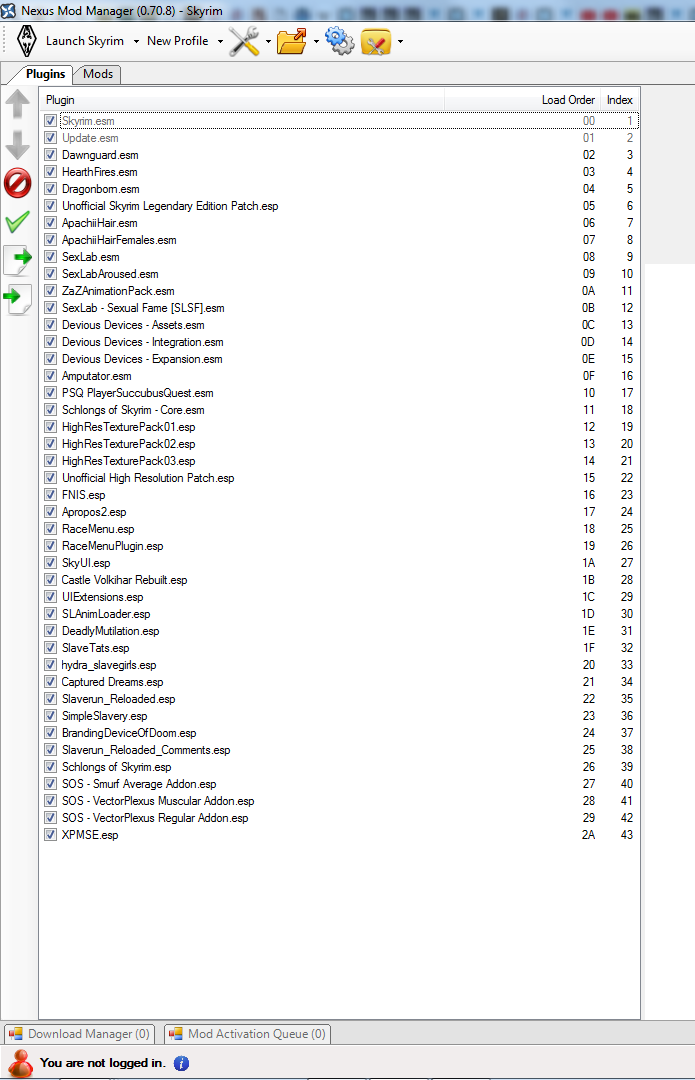Click the 'You are not logged in.' status
The width and height of the screenshot is (695, 1080).
pos(103,1063)
